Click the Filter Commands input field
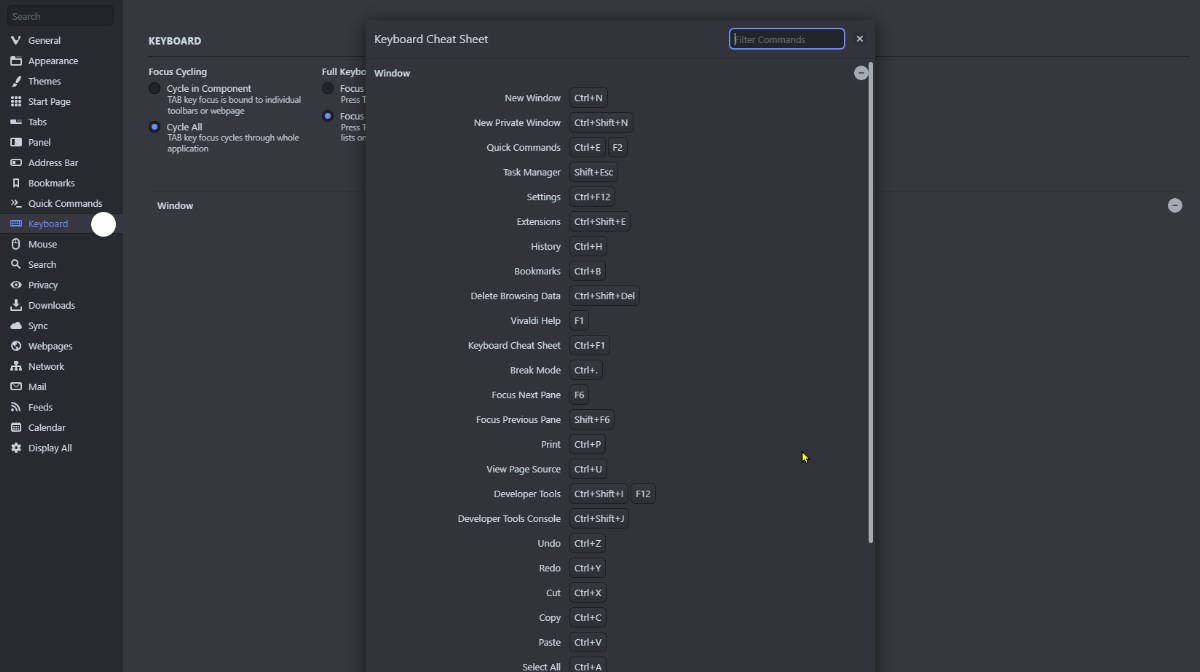1200x672 pixels. click(x=787, y=39)
